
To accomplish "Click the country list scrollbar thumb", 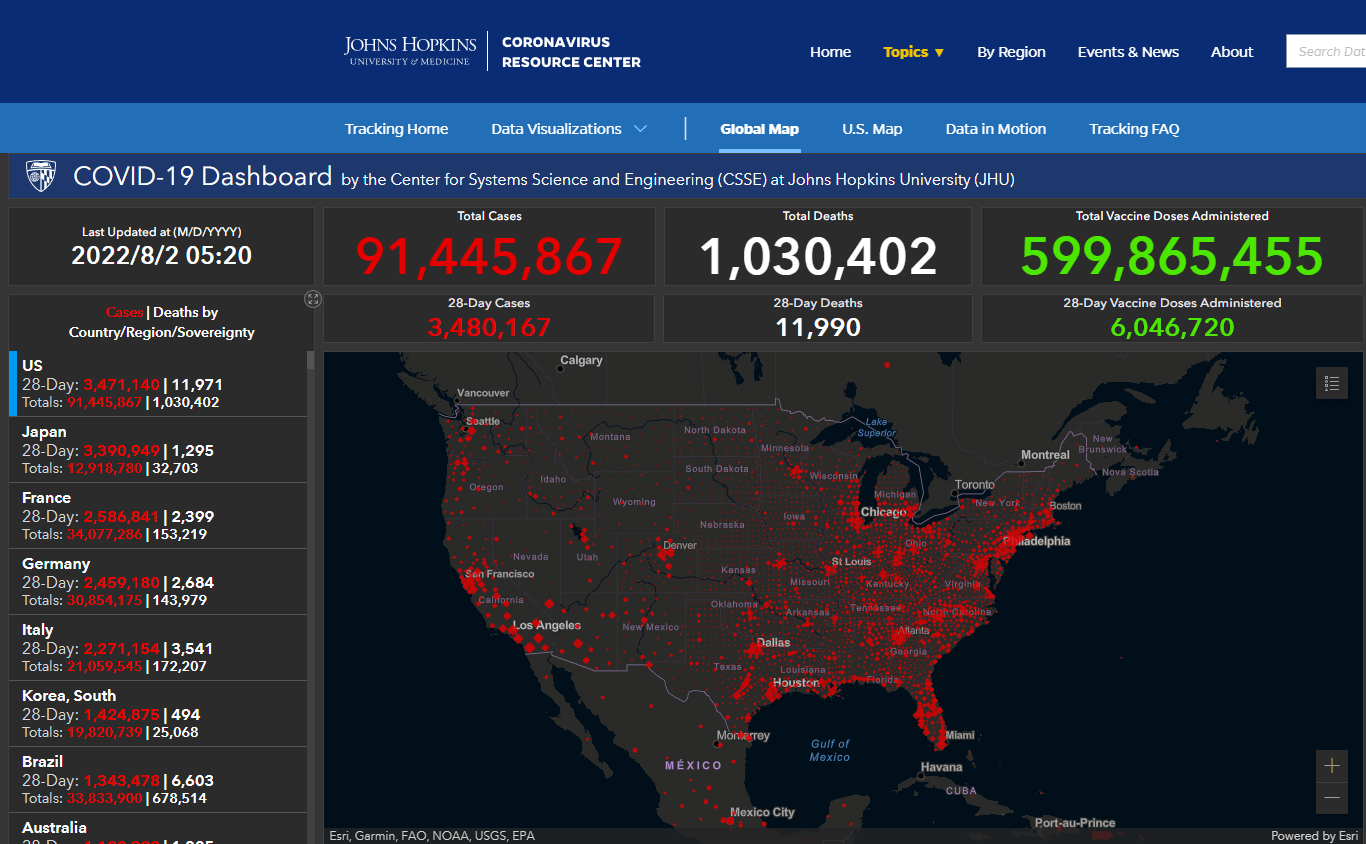I will point(311,361).
